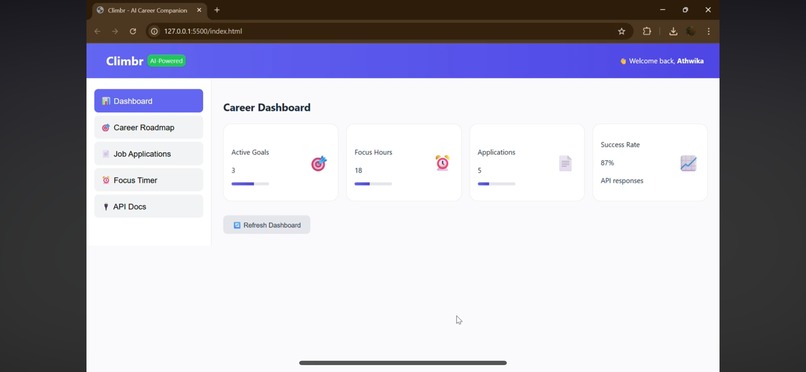806x372 pixels.
Task: Click the icon on Refresh Dashboard button
Action: [237, 225]
